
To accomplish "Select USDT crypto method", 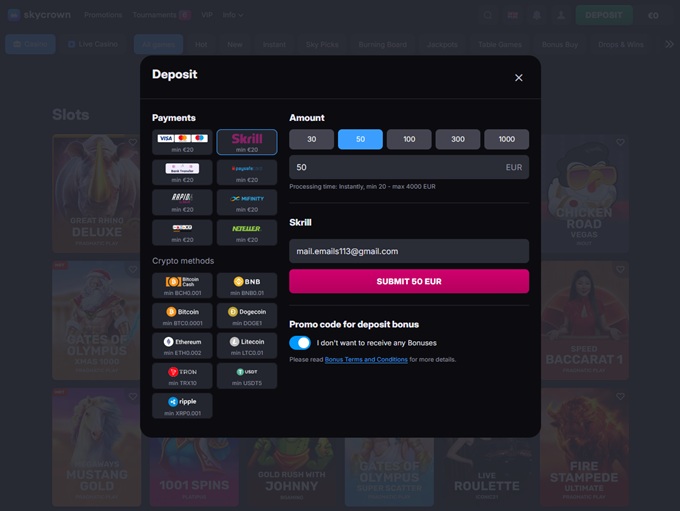I will 246,375.
